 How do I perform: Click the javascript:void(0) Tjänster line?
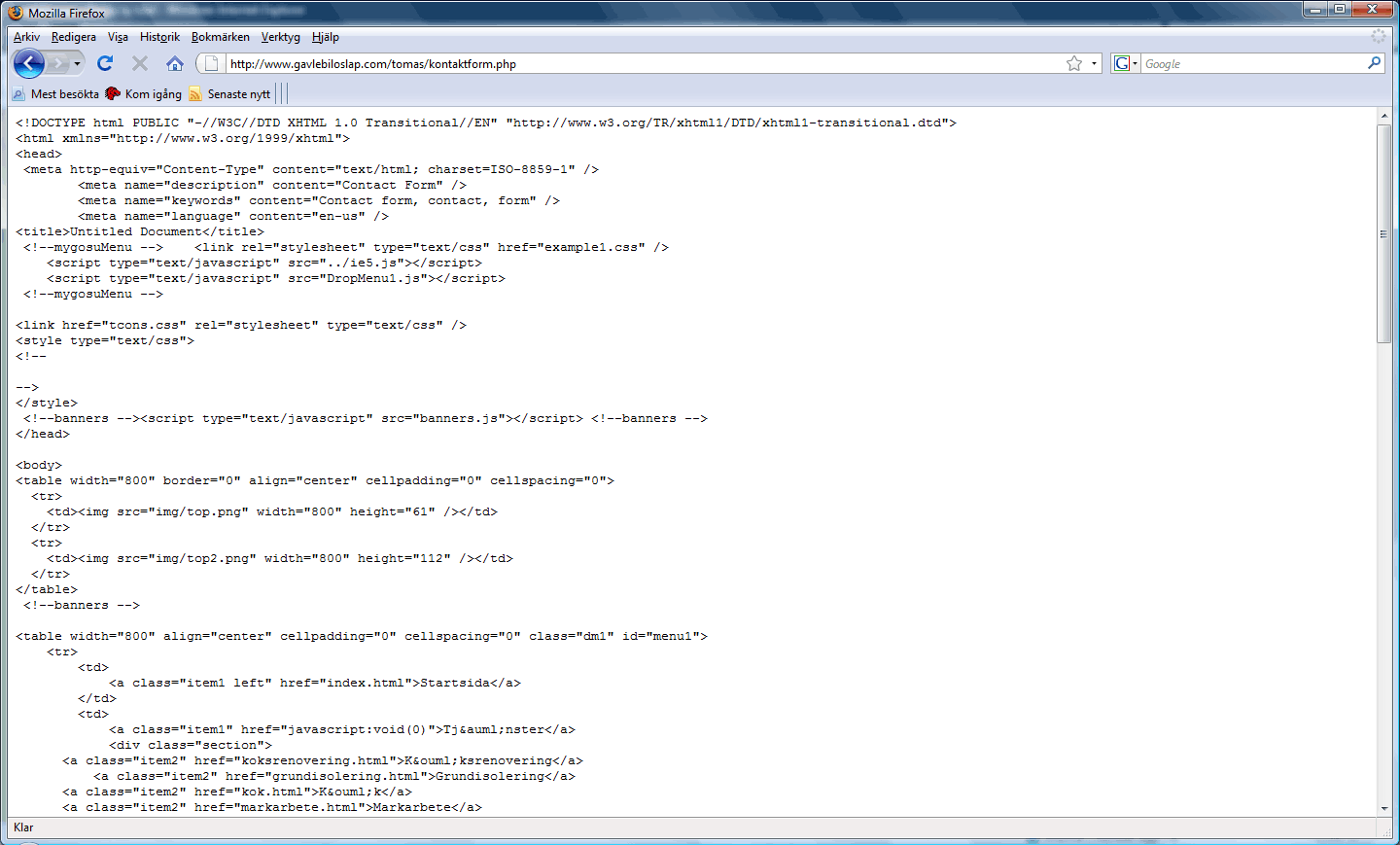(342, 729)
